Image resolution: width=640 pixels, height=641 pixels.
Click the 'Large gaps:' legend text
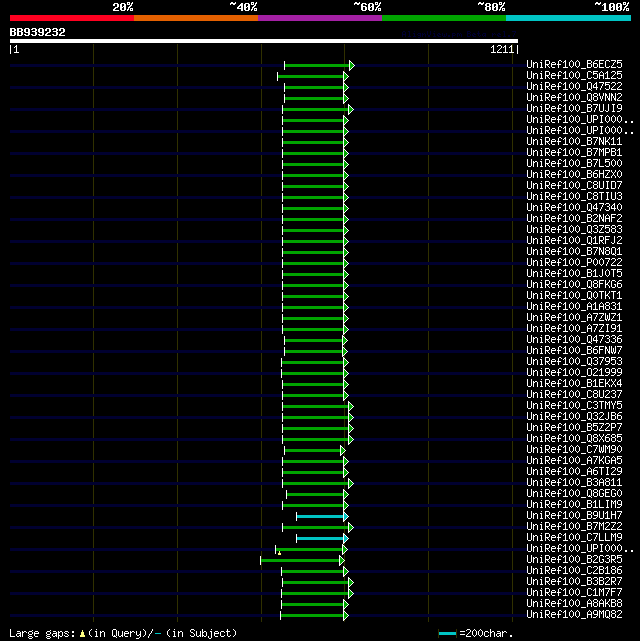pyautogui.click(x=43, y=634)
